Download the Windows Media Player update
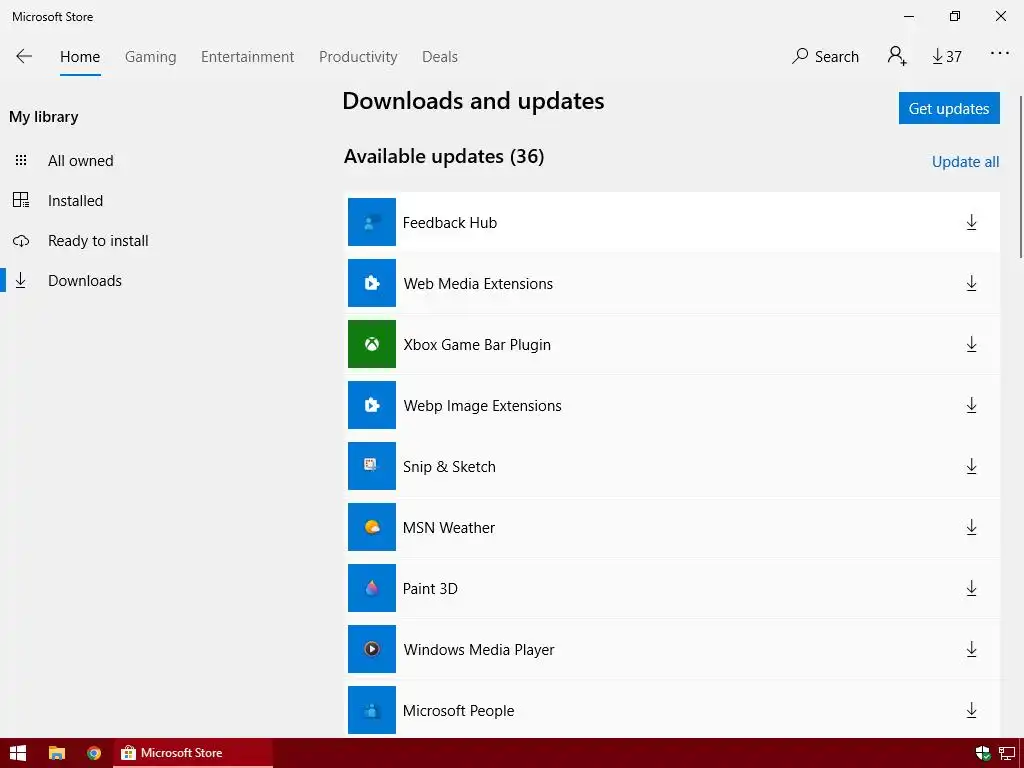 [971, 649]
